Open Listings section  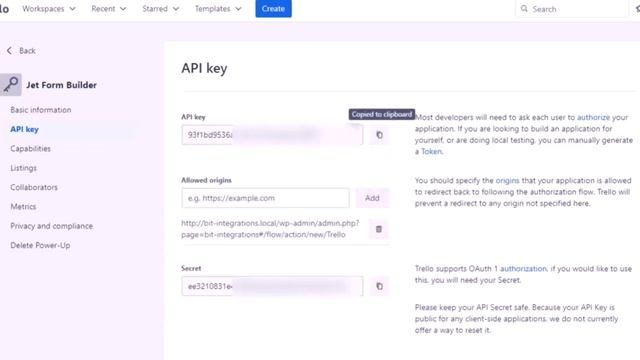[24, 168]
